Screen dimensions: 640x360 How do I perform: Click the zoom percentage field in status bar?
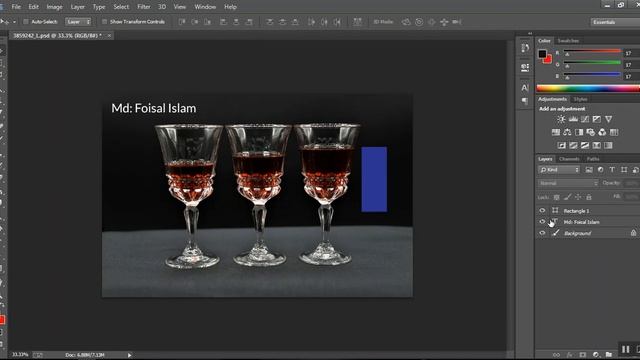[x=20, y=355]
